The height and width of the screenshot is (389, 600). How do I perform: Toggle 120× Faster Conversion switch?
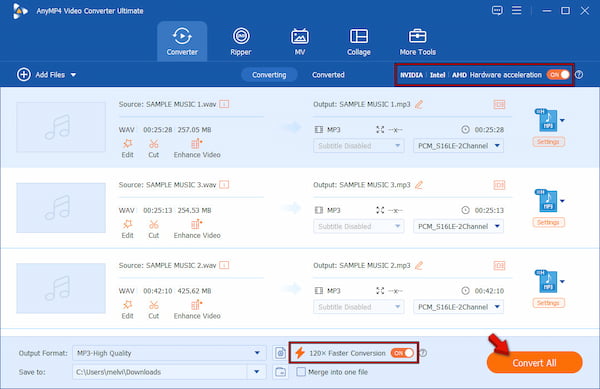(x=402, y=353)
